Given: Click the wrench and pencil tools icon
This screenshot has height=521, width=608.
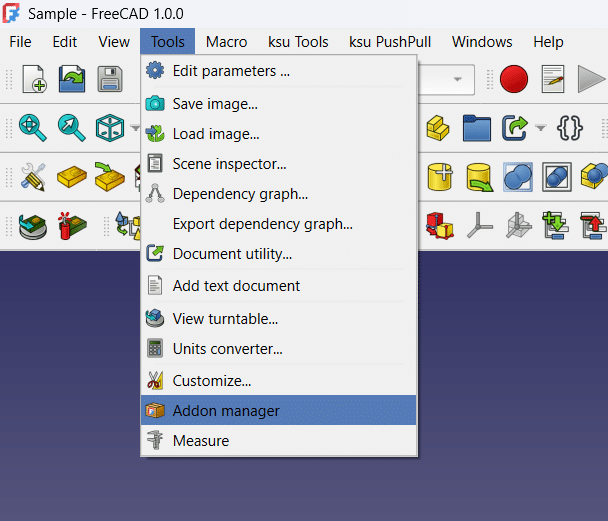Looking at the screenshot, I should (x=33, y=177).
